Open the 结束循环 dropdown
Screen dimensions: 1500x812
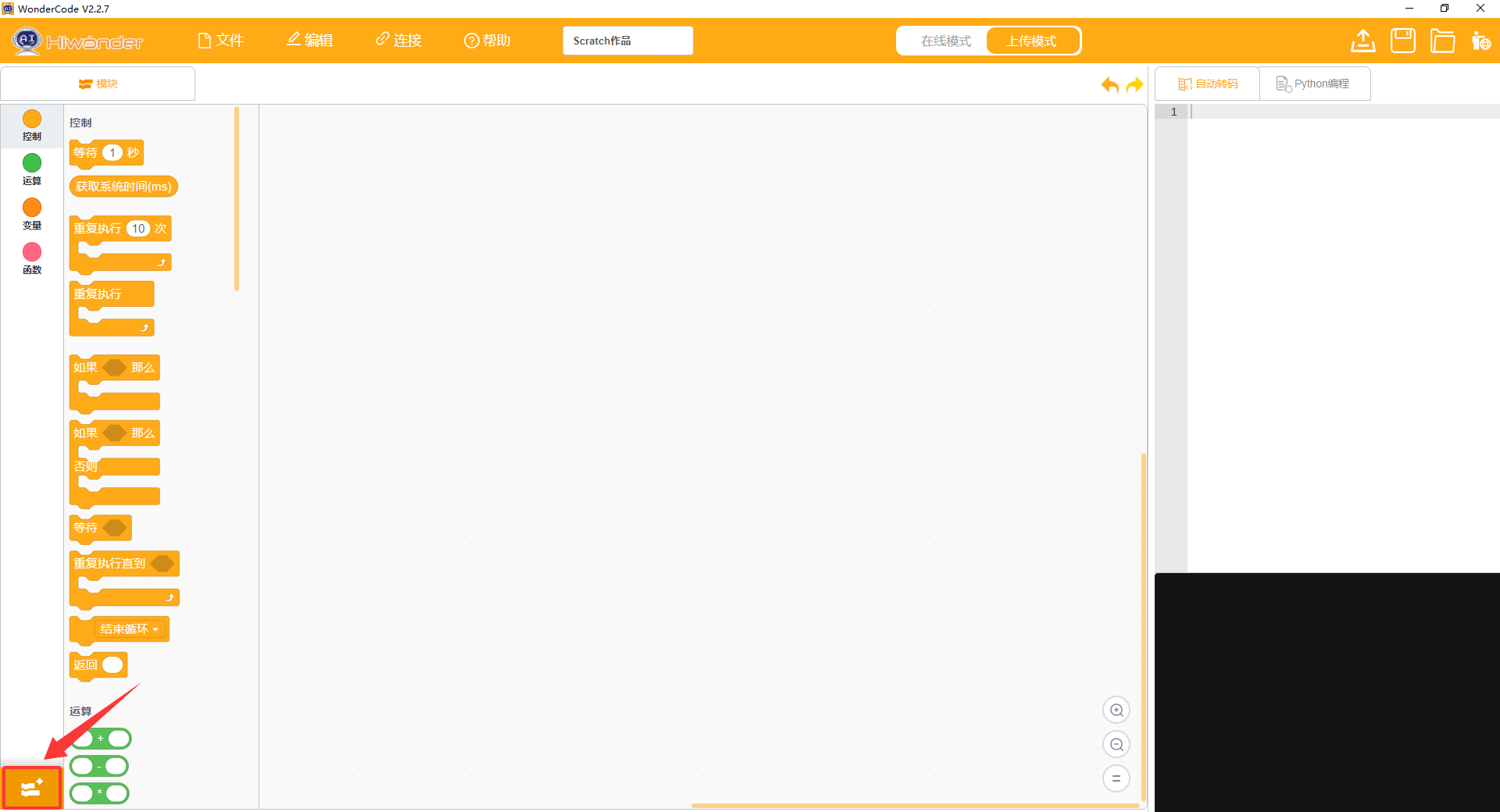point(130,629)
